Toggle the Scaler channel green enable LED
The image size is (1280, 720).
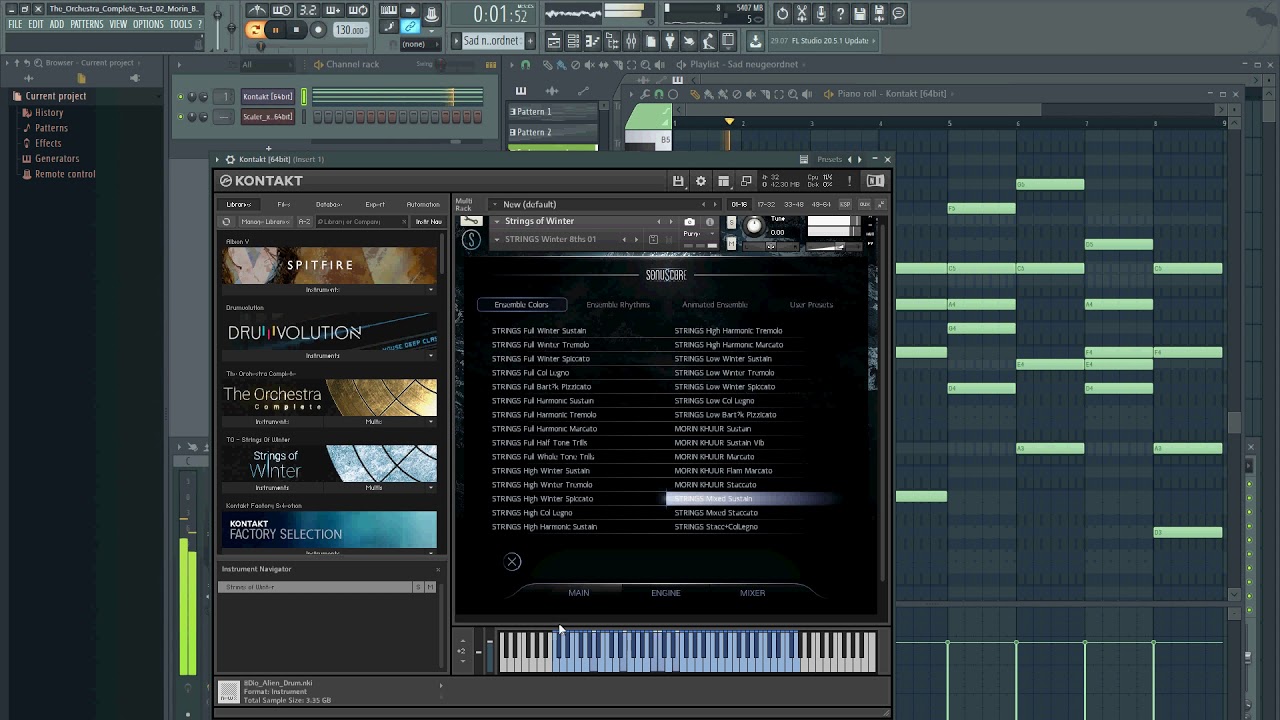coord(180,117)
